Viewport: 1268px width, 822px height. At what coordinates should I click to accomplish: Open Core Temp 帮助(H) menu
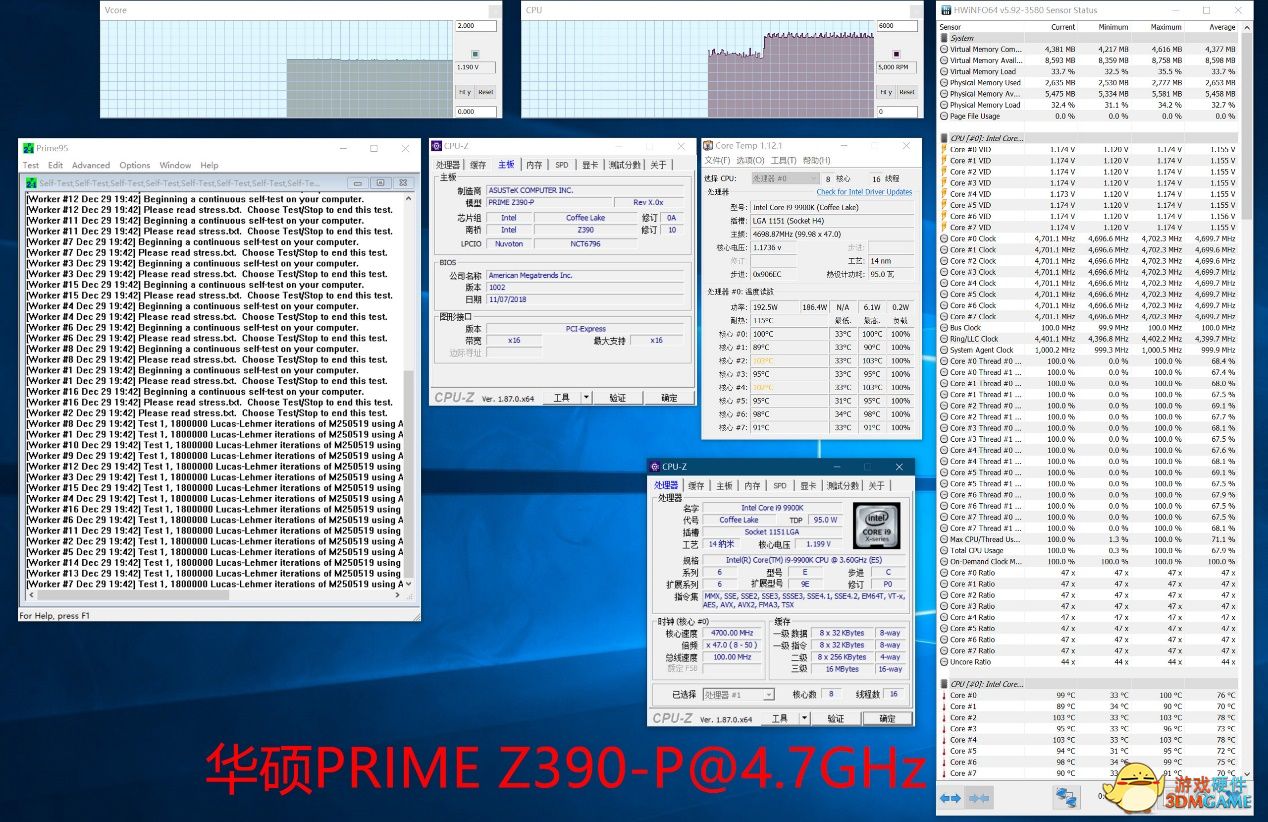coord(816,161)
